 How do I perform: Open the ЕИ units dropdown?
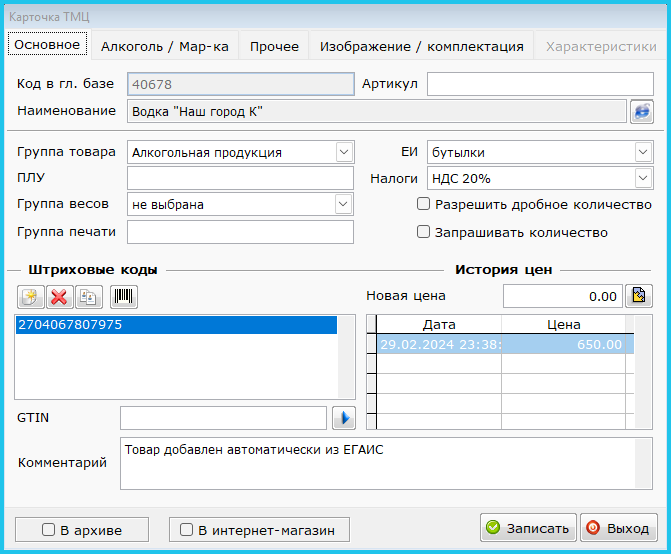click(x=643, y=152)
